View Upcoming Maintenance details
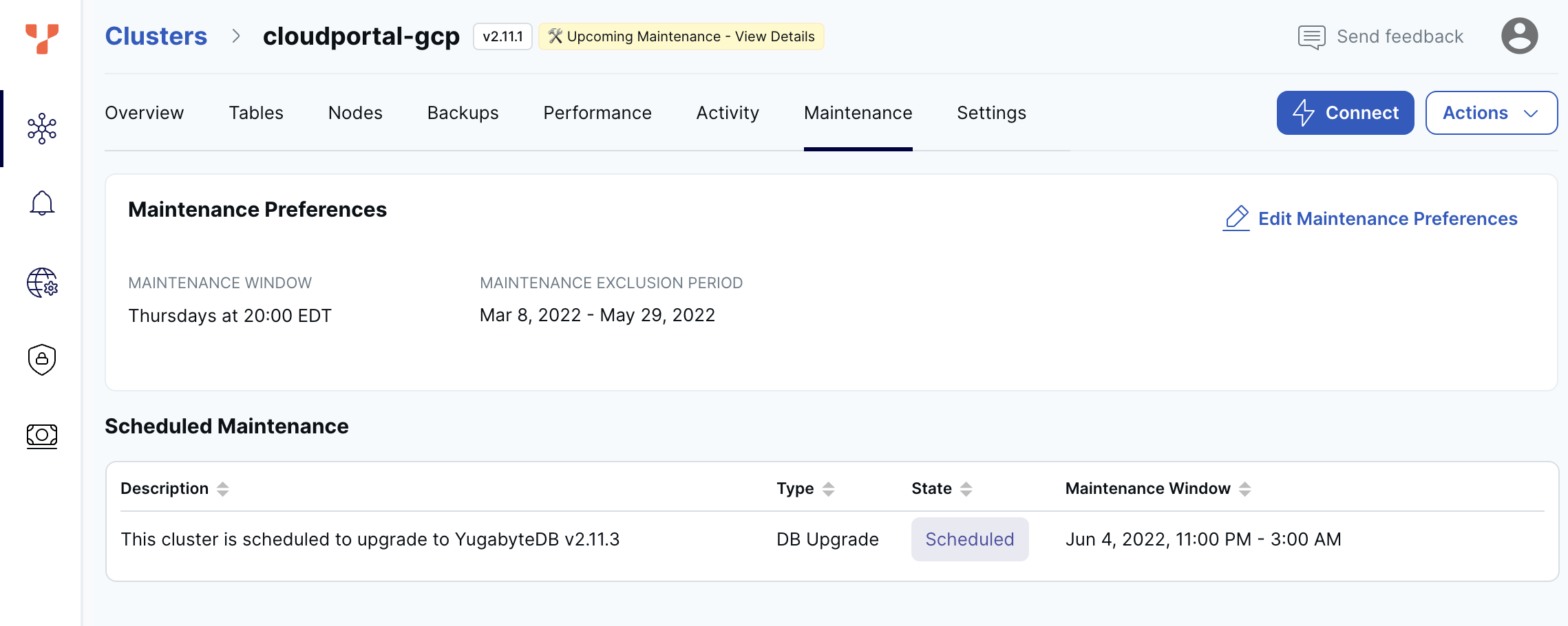1568x626 pixels. [681, 36]
